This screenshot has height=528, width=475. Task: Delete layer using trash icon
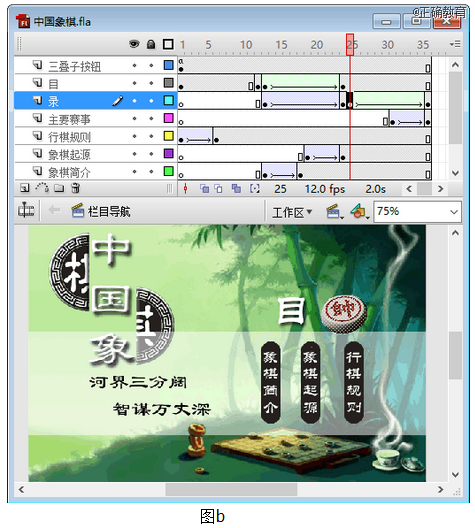76,188
